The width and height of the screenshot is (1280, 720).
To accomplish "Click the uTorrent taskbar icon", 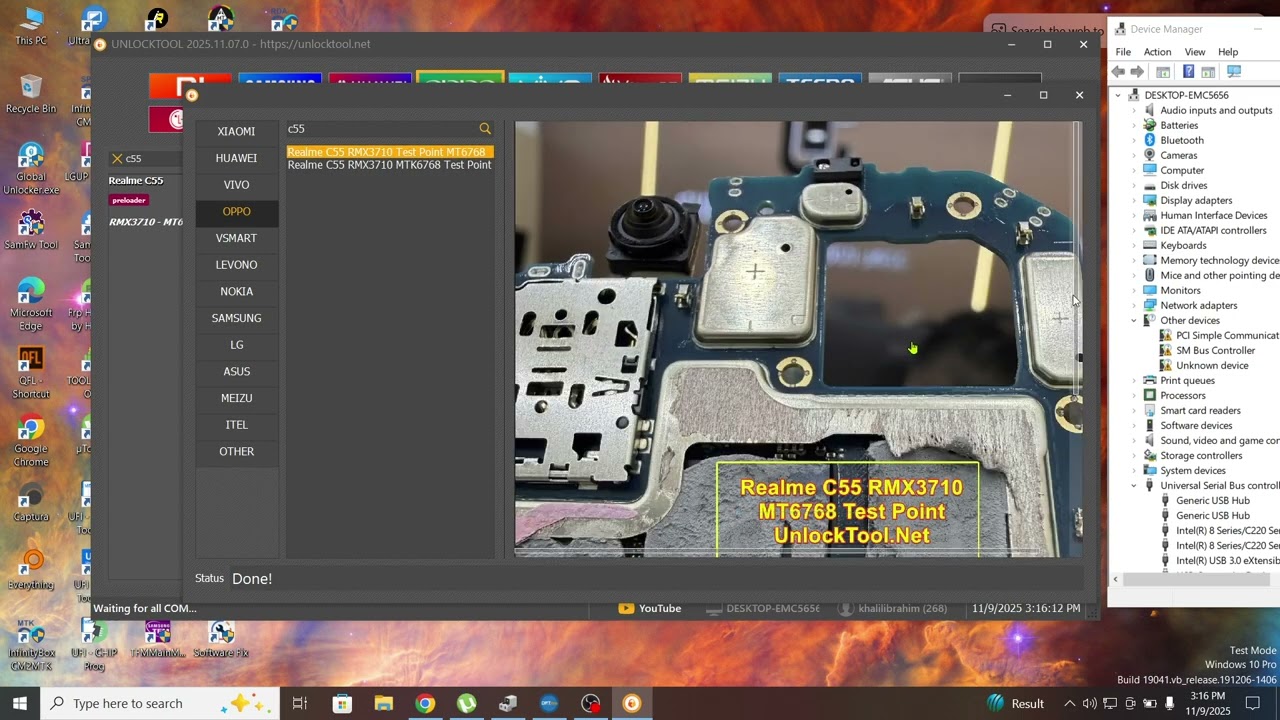I will [467, 703].
